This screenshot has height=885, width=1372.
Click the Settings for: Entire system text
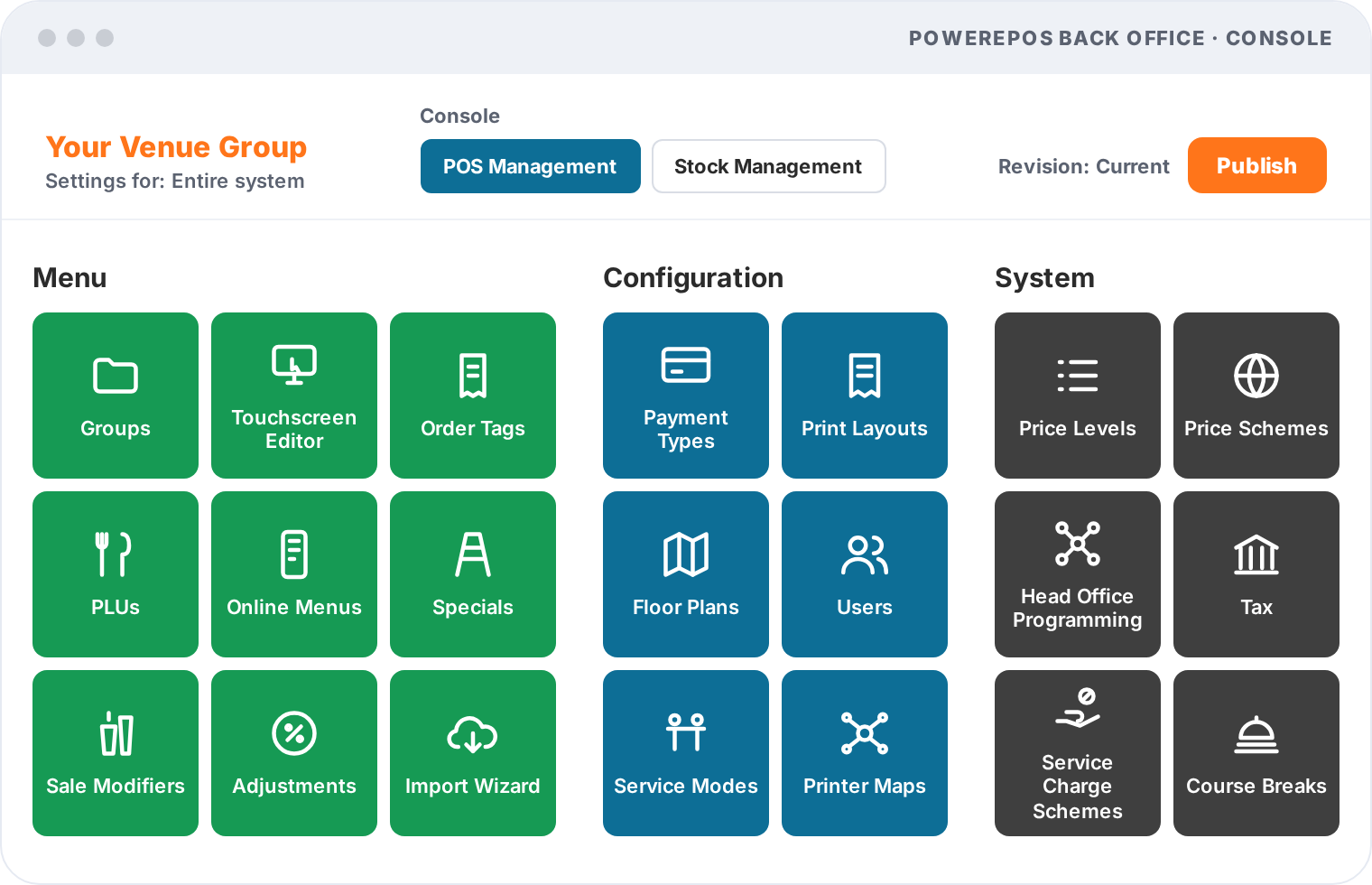pos(175,182)
